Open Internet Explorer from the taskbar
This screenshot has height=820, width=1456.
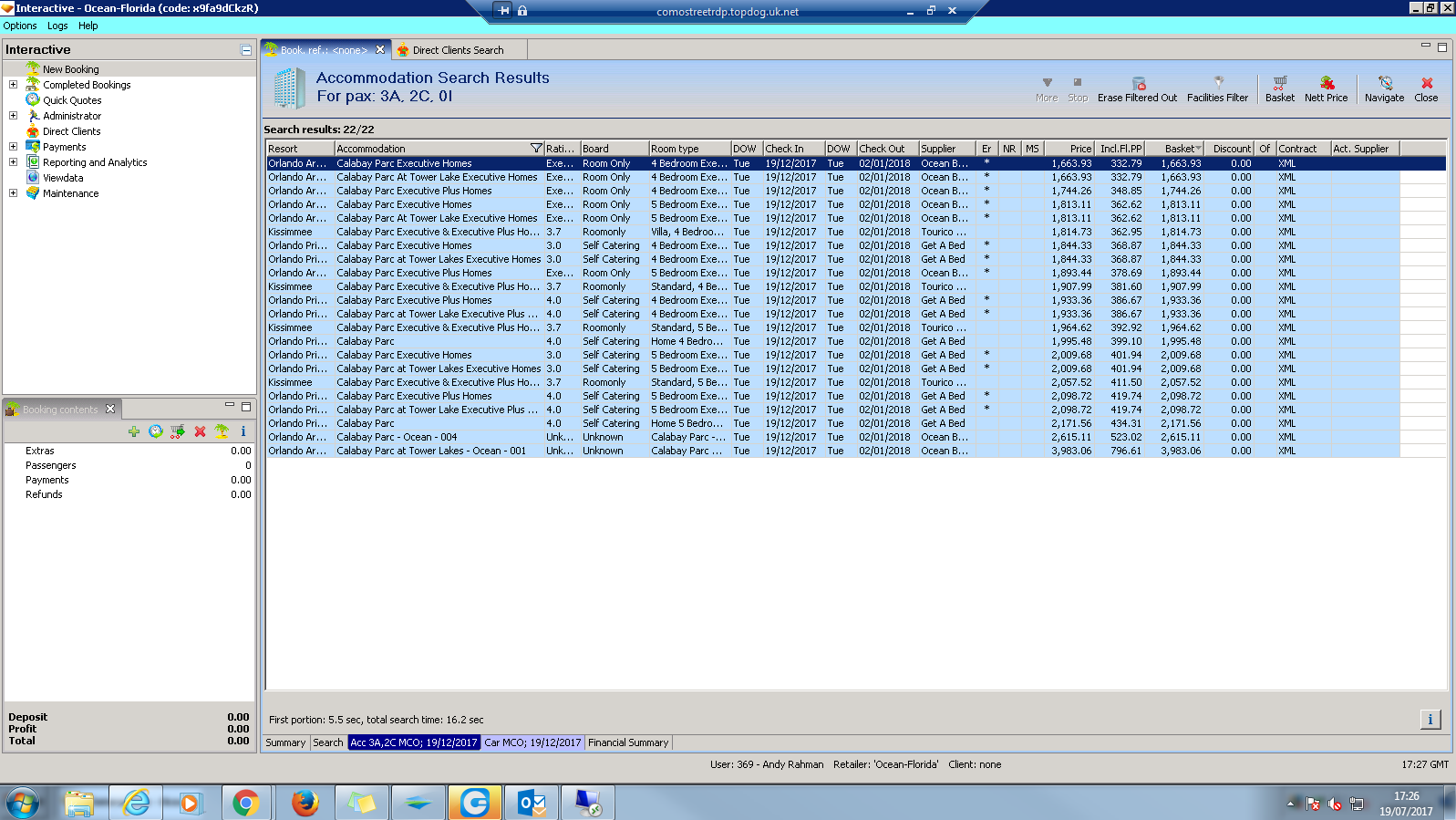tap(137, 803)
